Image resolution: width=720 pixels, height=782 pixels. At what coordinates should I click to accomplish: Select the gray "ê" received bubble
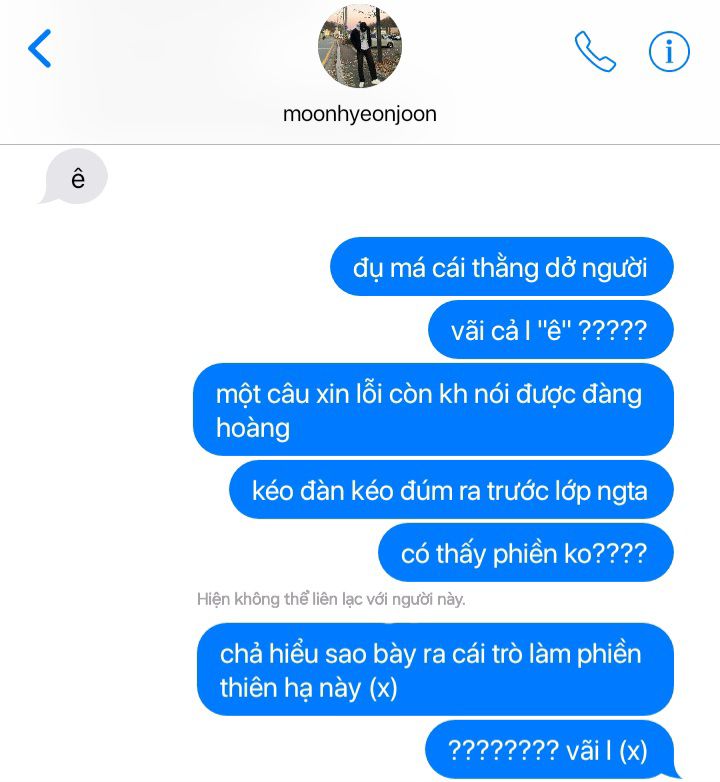[x=74, y=177]
